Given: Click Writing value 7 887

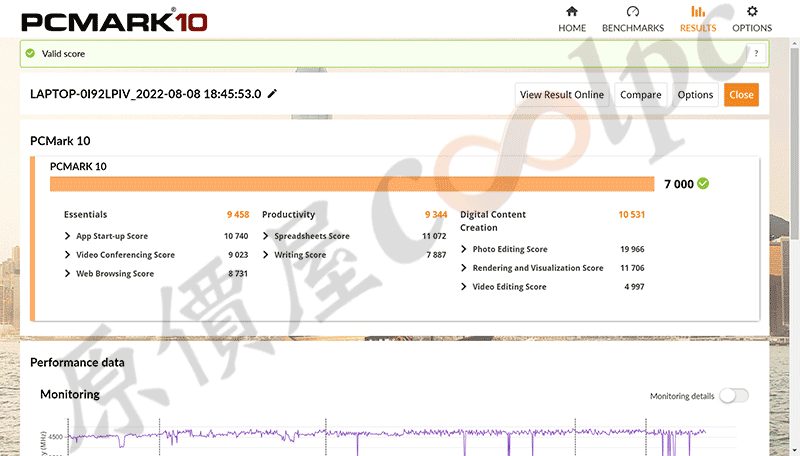Looking at the screenshot, I should [x=436, y=255].
